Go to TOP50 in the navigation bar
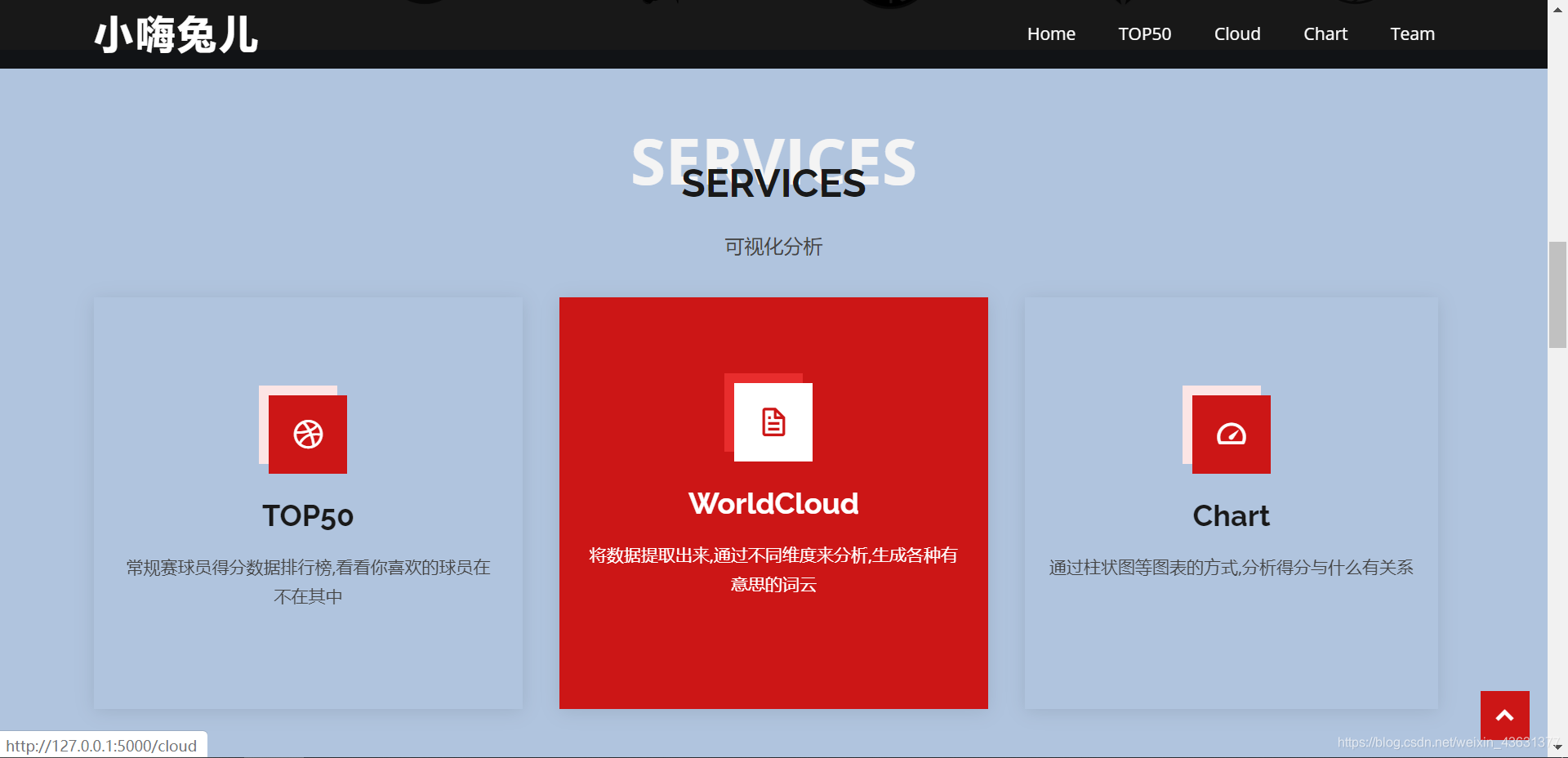This screenshot has height=758, width=1568. 1144,33
